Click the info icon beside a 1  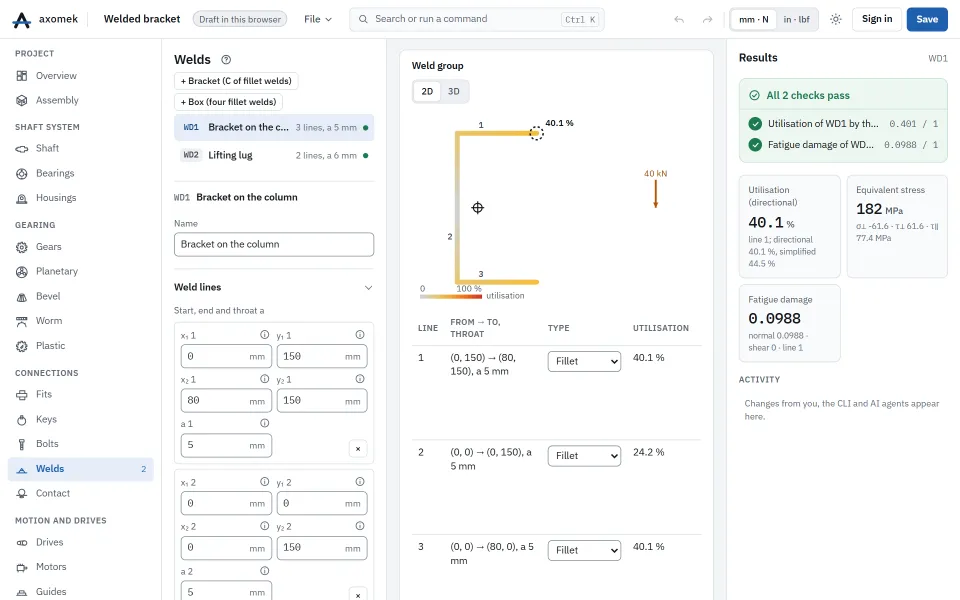coord(264,423)
